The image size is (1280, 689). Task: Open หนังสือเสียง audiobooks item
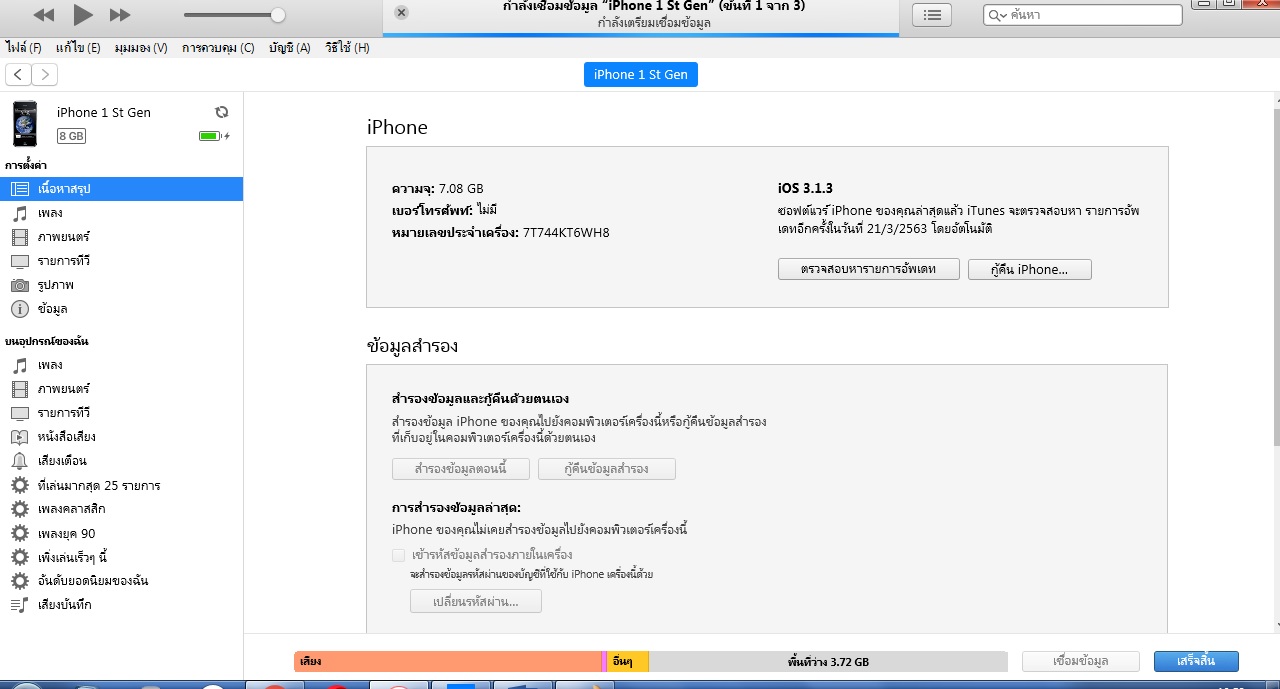point(121,437)
